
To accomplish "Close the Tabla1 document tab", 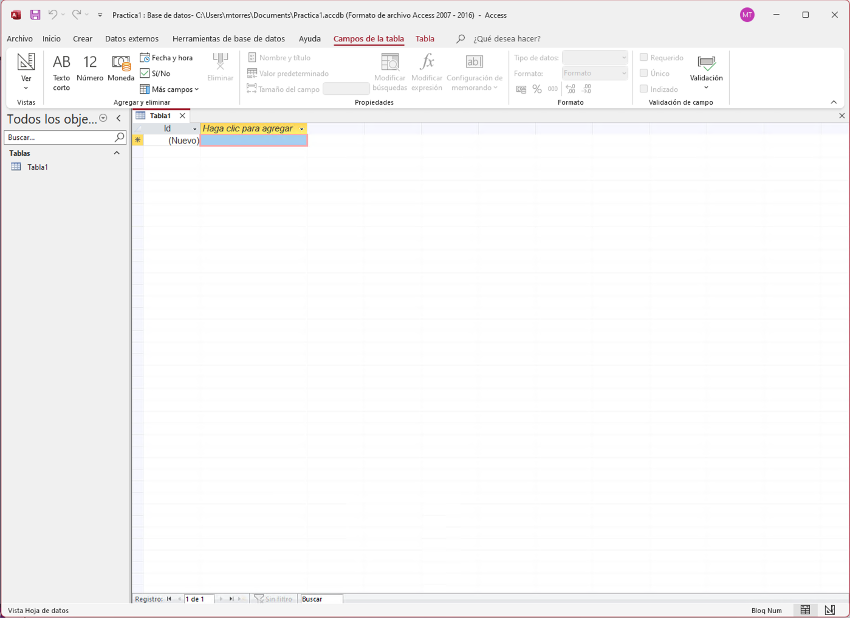I will tap(182, 116).
